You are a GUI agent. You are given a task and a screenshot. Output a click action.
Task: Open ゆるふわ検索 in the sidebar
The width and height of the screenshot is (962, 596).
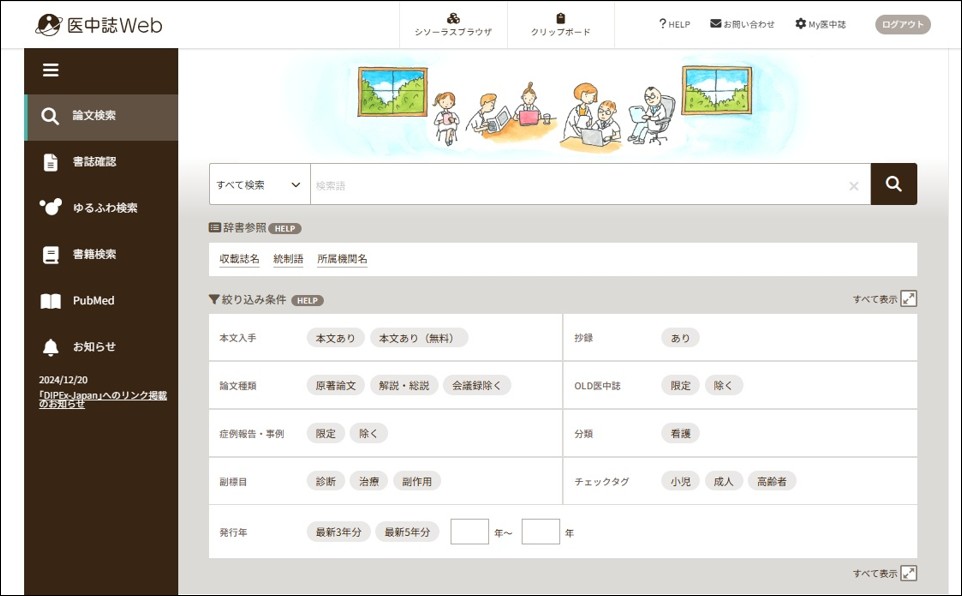tap(101, 208)
